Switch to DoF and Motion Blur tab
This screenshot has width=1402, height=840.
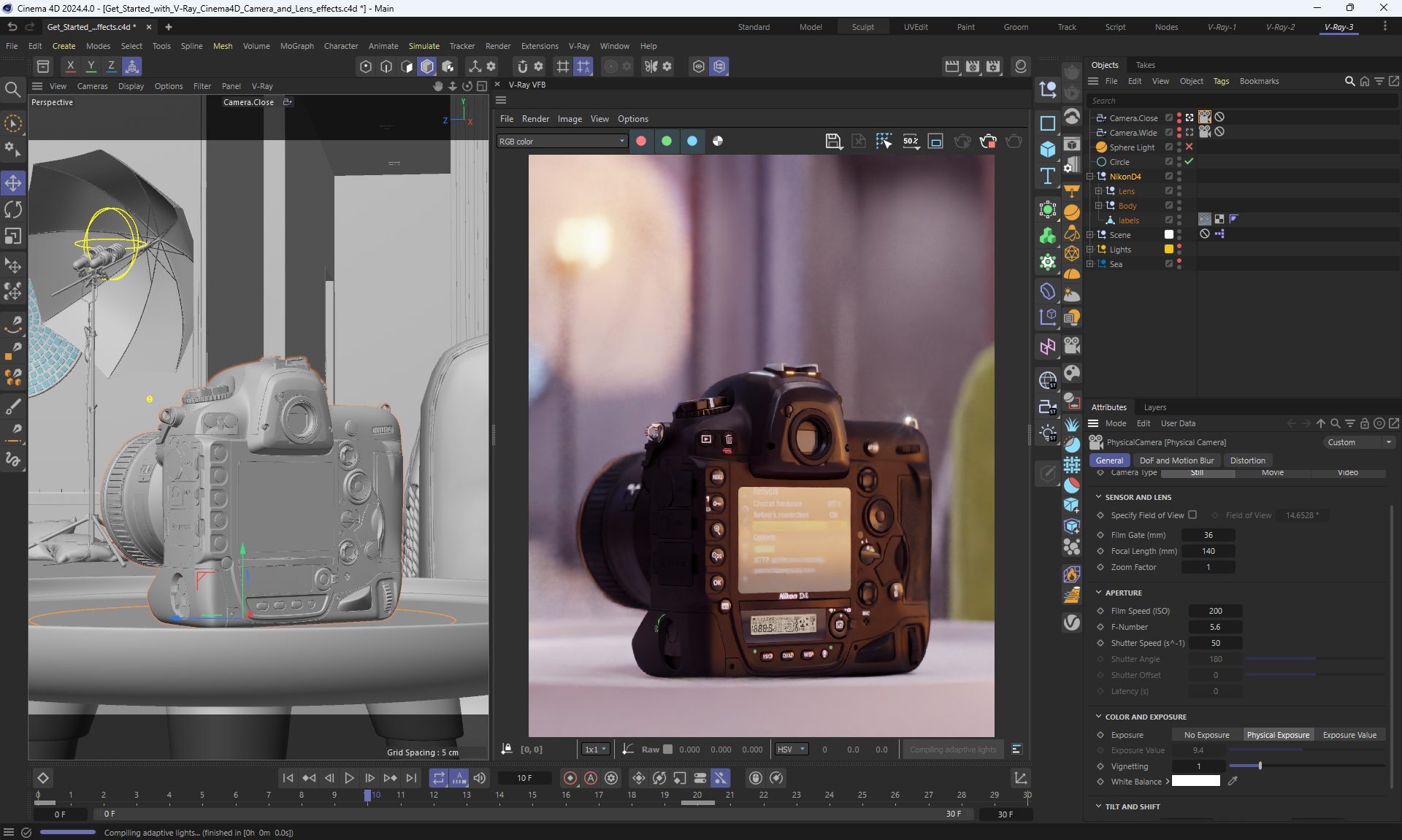point(1176,461)
